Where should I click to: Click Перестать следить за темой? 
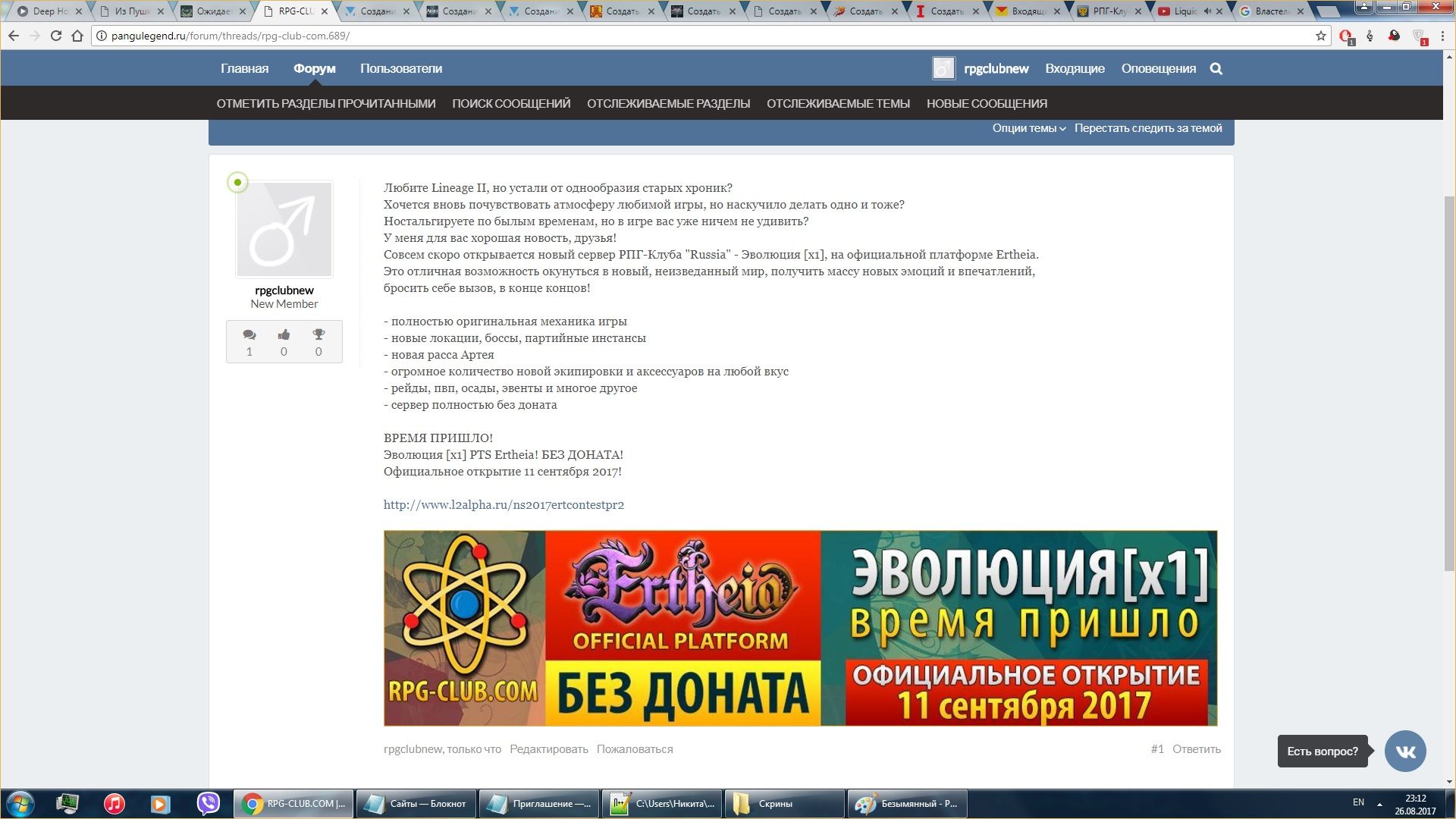[1148, 128]
